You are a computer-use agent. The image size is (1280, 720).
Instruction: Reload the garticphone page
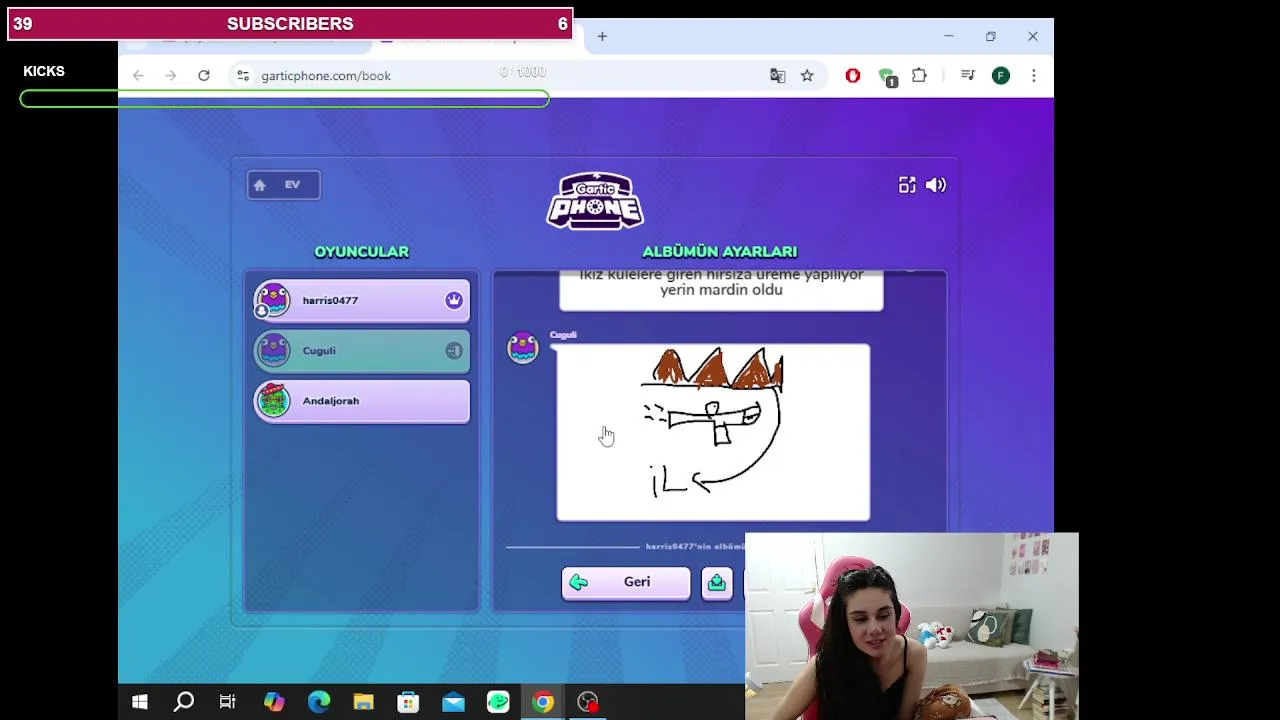pyautogui.click(x=204, y=76)
